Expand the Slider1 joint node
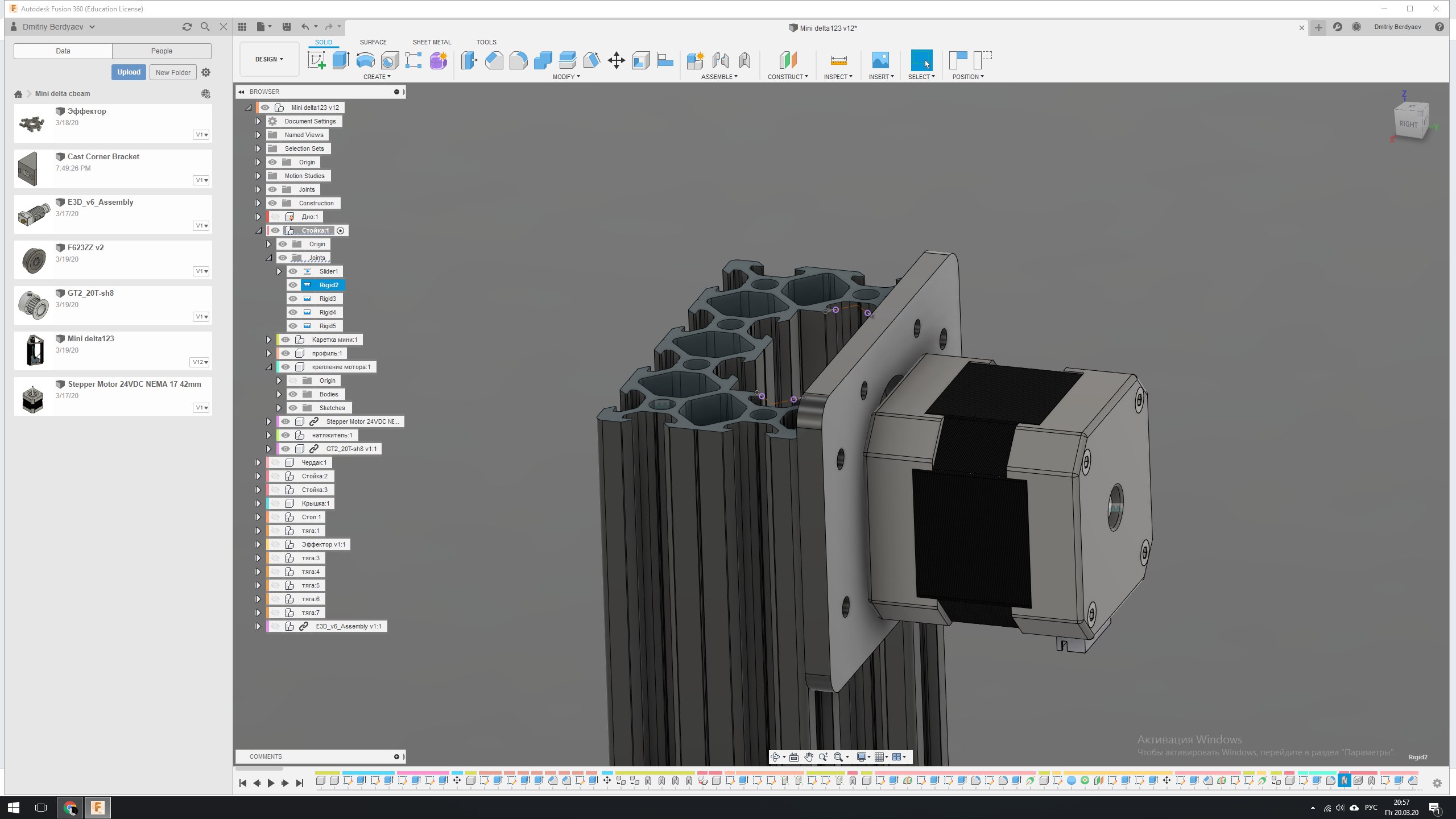This screenshot has width=1456, height=819. pyautogui.click(x=279, y=271)
